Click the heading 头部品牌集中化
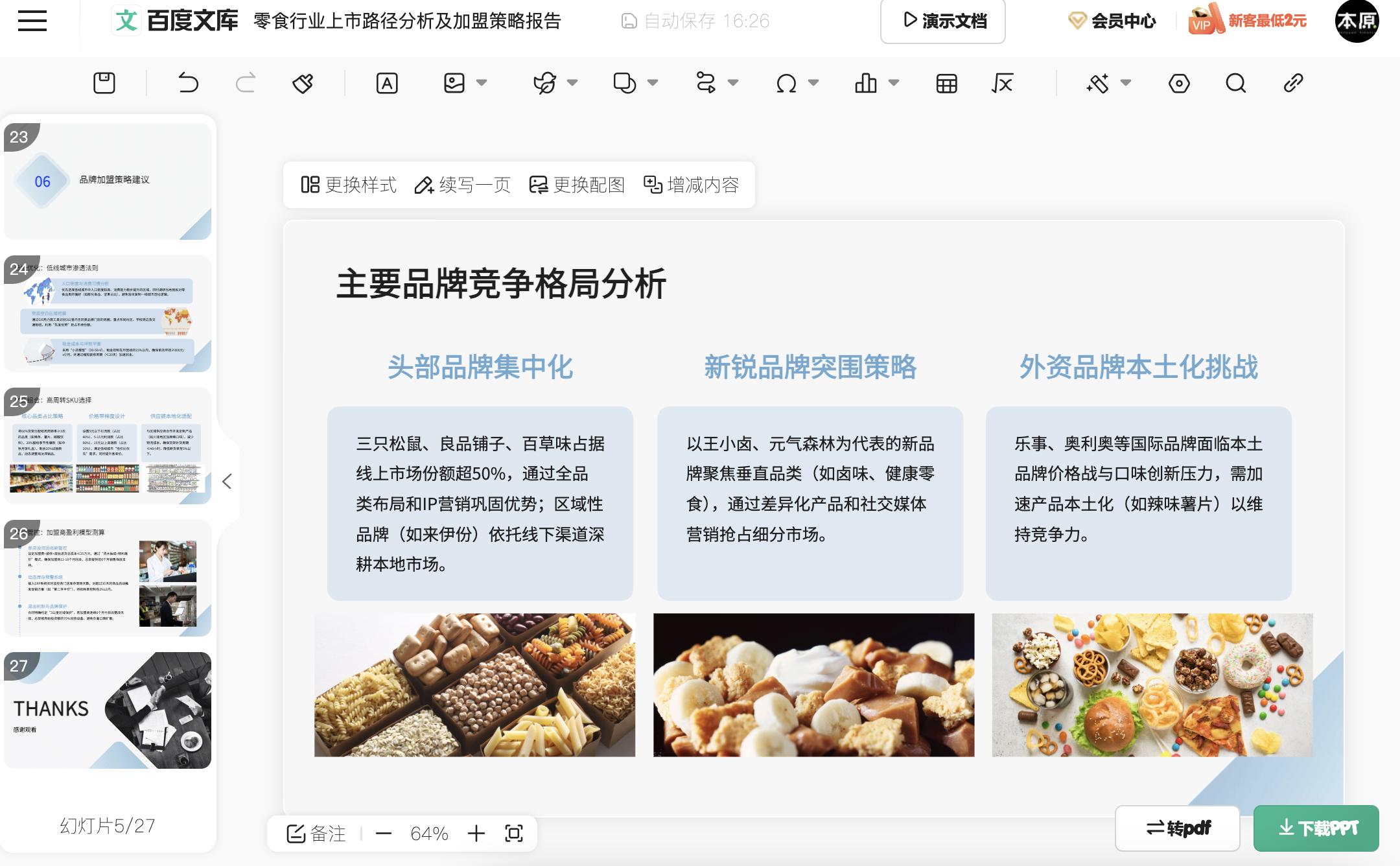Viewport: 1400px width, 866px height. (480, 367)
